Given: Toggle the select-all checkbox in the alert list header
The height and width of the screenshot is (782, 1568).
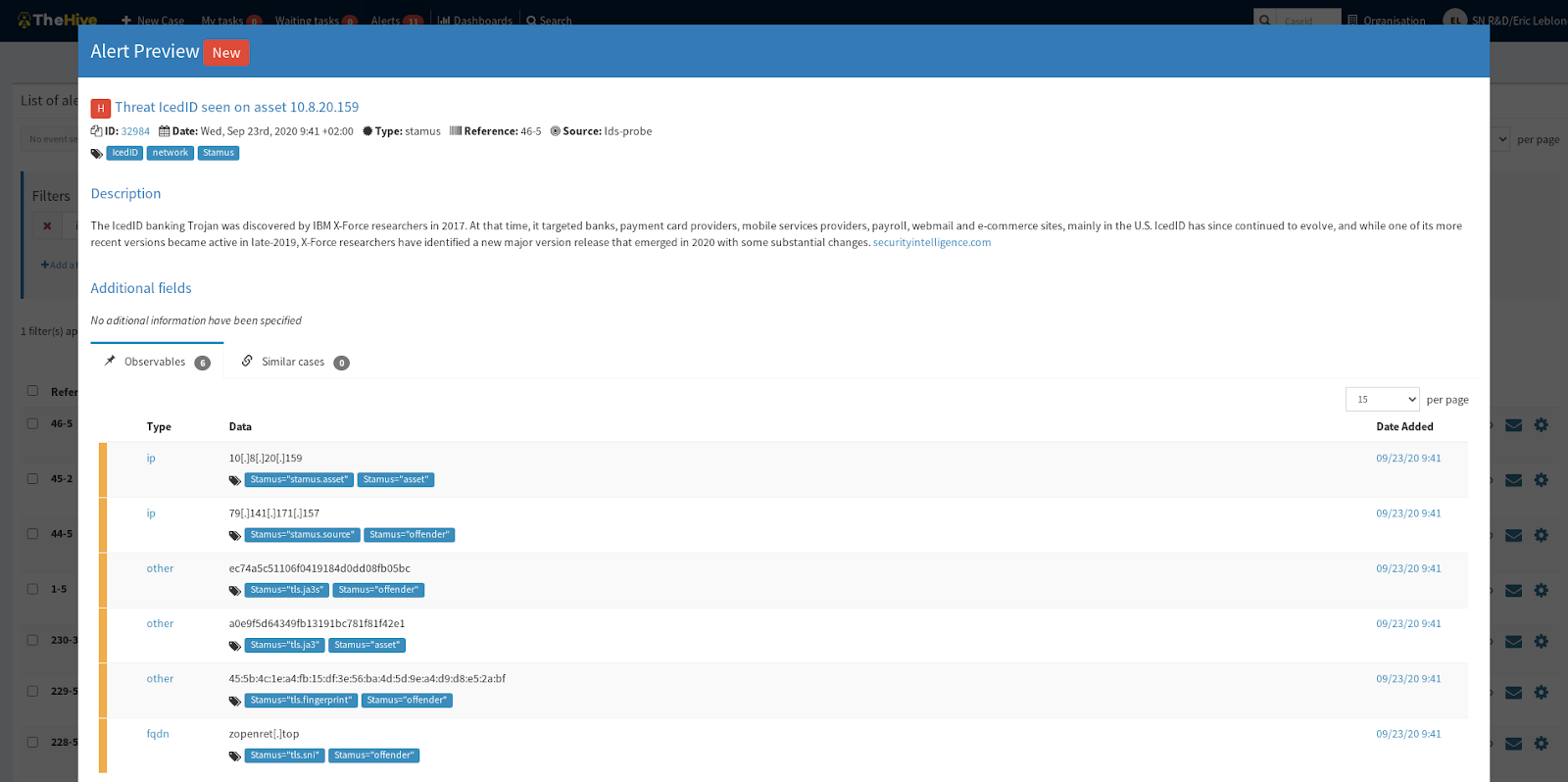Looking at the screenshot, I should coord(32,391).
